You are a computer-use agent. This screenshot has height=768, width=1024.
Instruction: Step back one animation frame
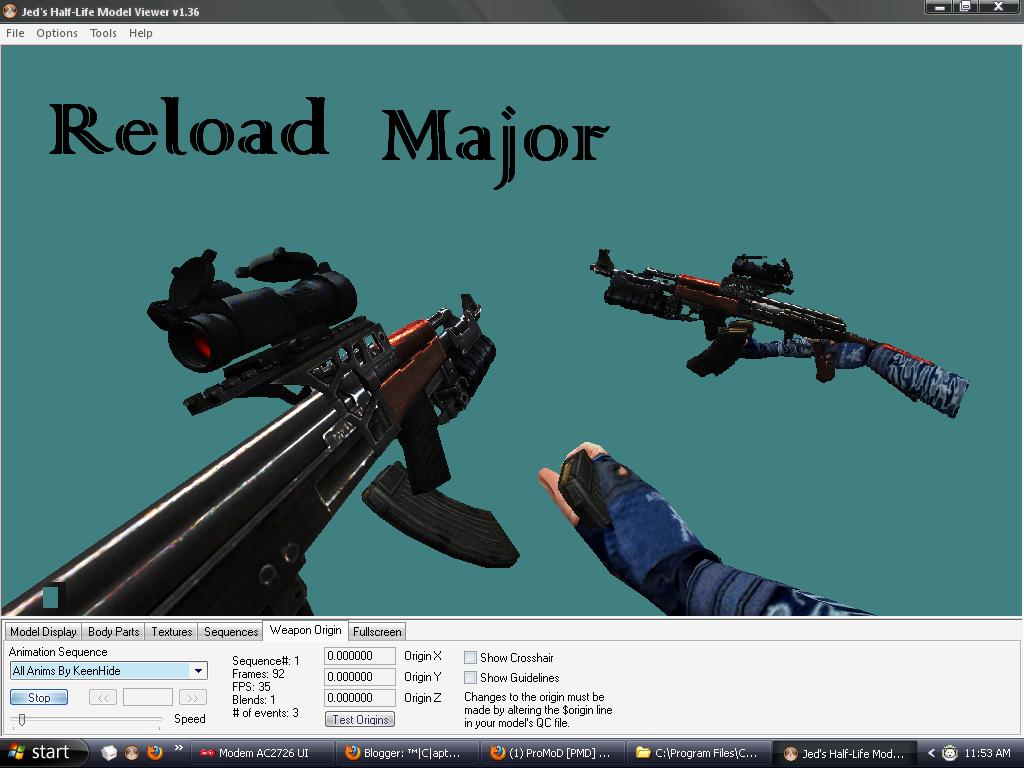click(x=103, y=698)
